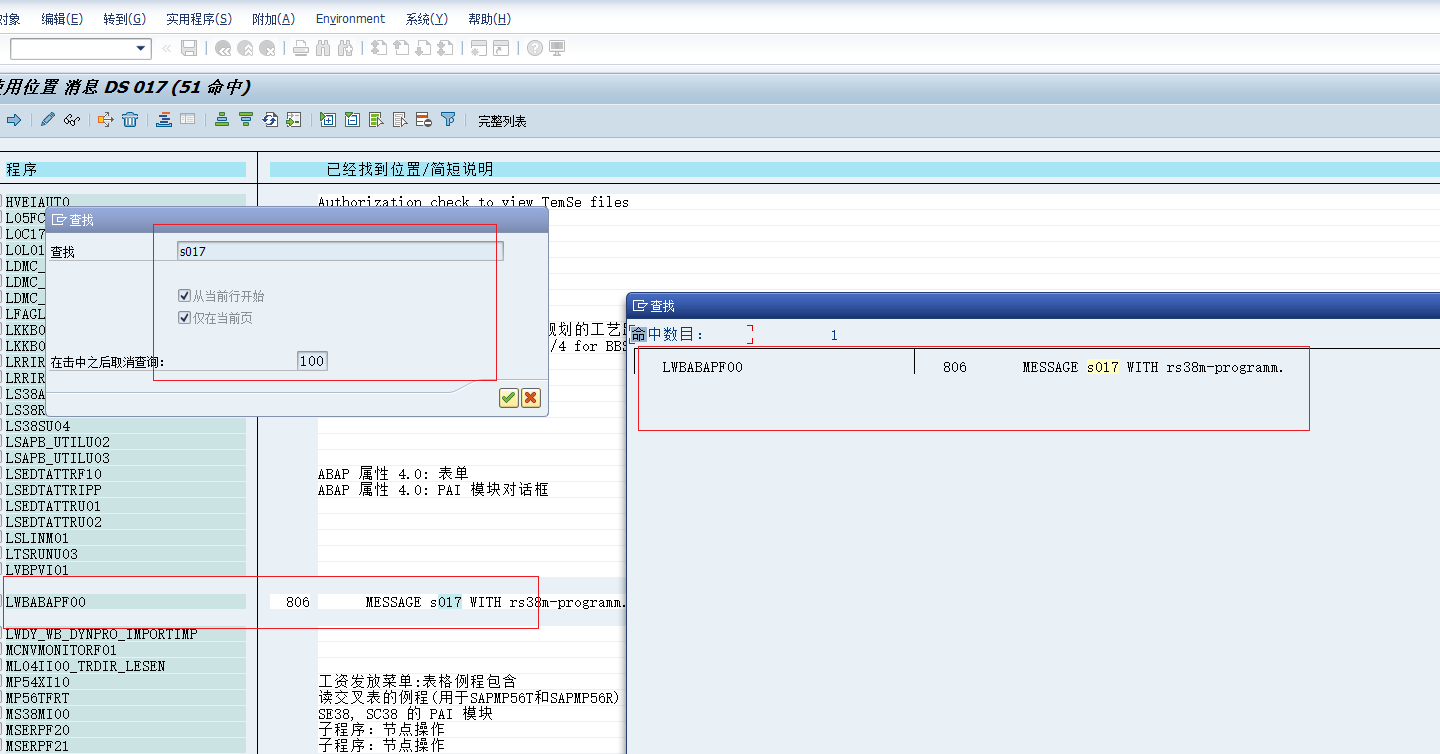This screenshot has width=1440, height=754.
Task: Click the 程序 column header
Action: tap(124, 170)
